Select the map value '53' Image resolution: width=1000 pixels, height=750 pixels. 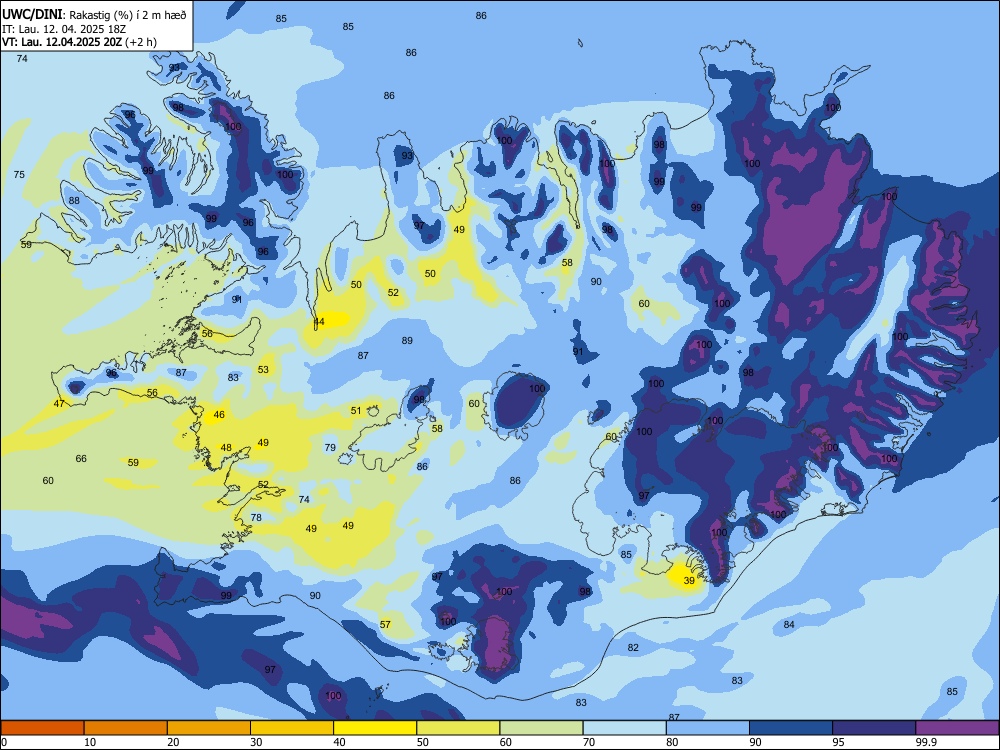point(263,369)
